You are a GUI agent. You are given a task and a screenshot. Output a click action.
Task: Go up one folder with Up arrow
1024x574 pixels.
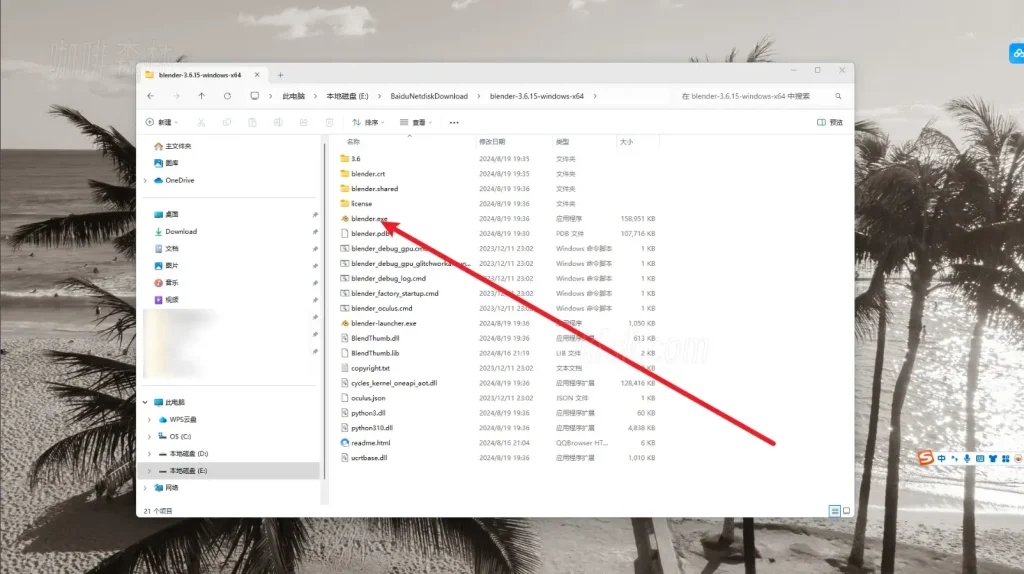[x=201, y=96]
